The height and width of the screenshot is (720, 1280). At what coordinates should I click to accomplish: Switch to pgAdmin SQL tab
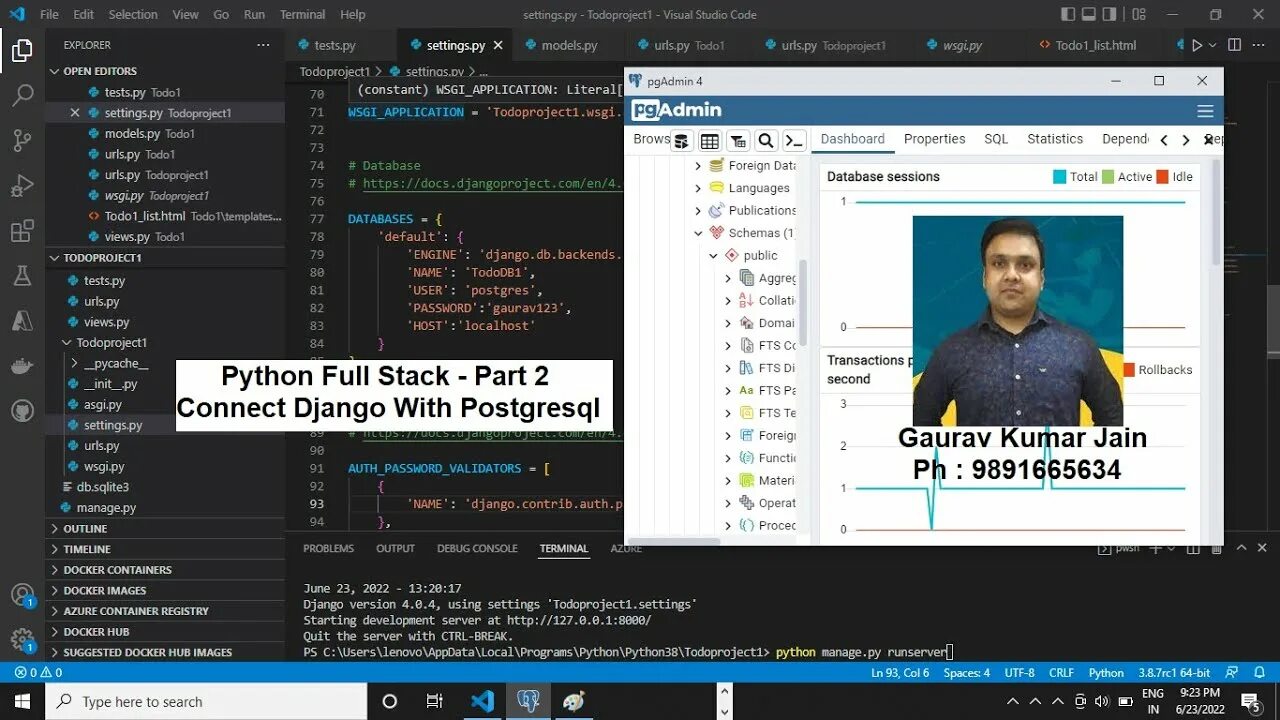pyautogui.click(x=996, y=139)
